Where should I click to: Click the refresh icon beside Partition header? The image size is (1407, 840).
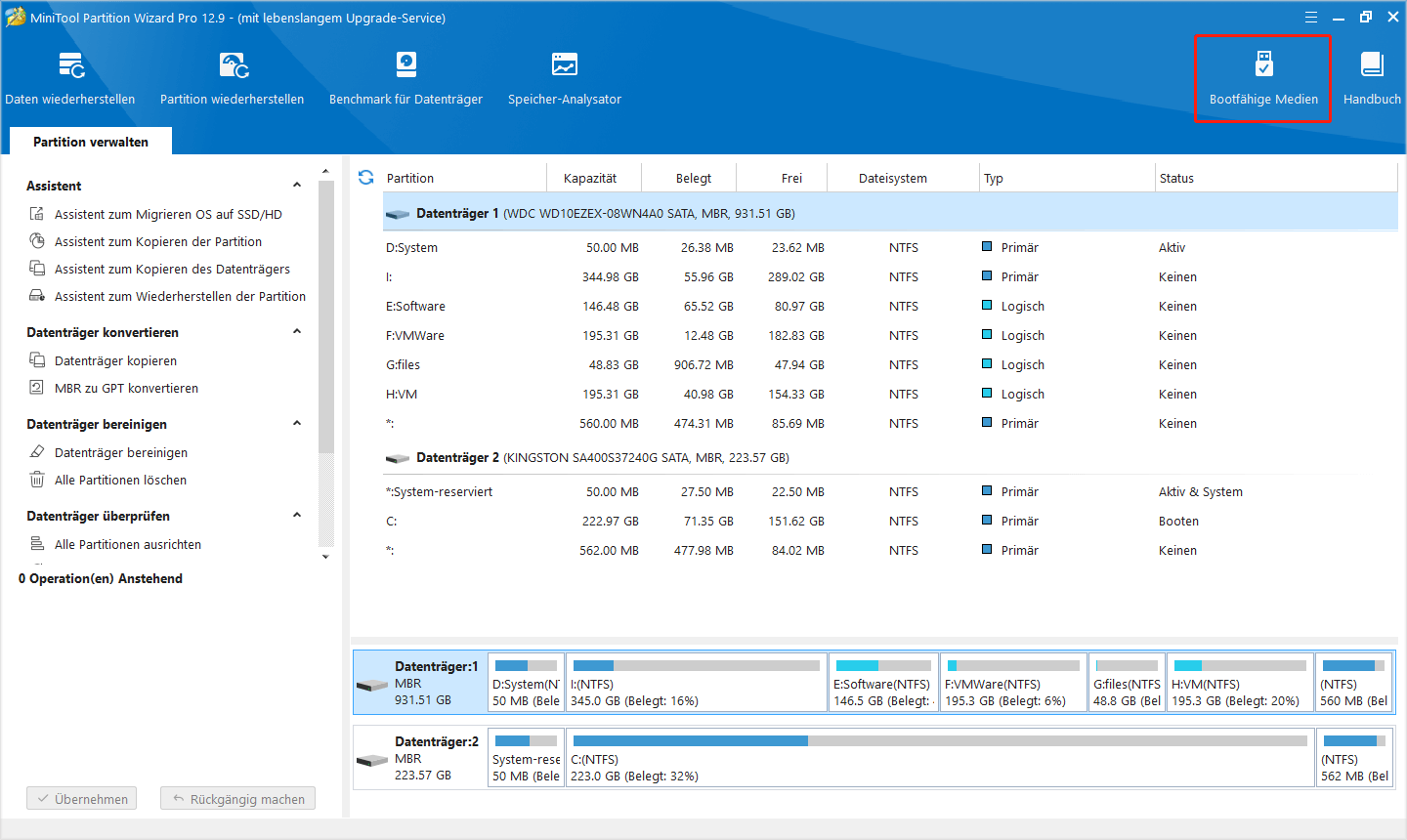point(366,178)
